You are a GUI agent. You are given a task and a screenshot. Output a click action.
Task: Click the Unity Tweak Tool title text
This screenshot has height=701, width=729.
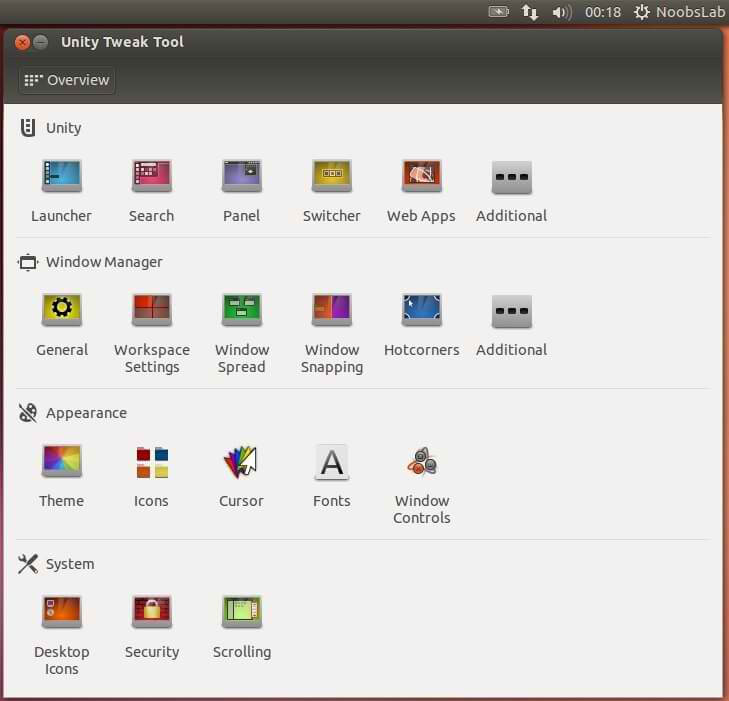[122, 42]
